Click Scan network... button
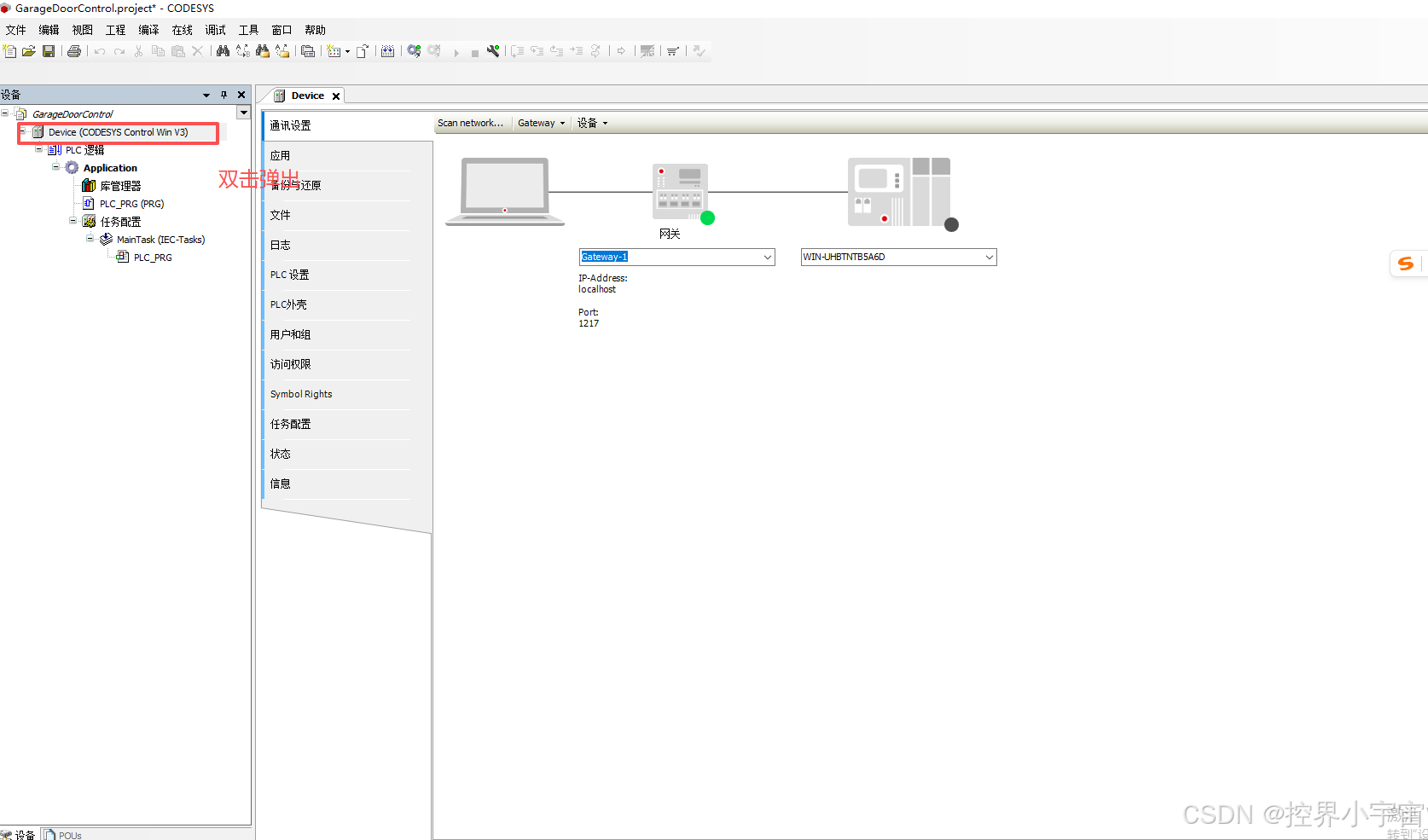Image resolution: width=1428 pixels, height=840 pixels. (x=470, y=123)
